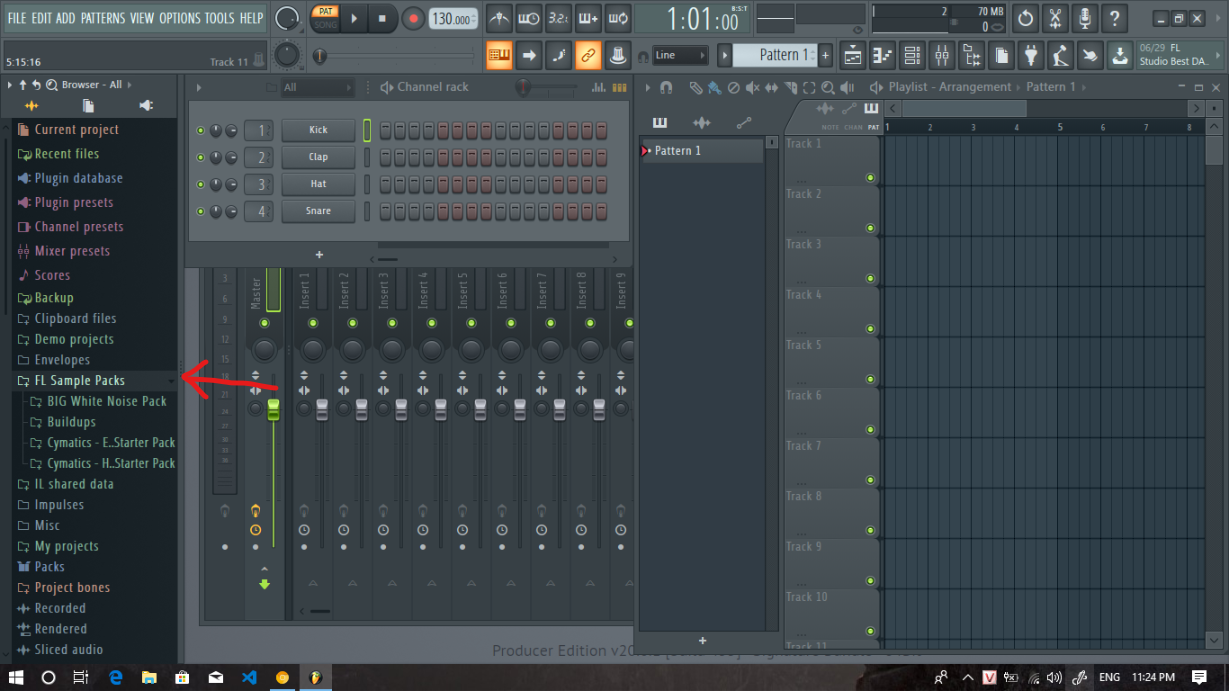Open FL Studio help with the question mark icon
Image resolution: width=1229 pixels, height=691 pixels.
pyautogui.click(x=1115, y=18)
